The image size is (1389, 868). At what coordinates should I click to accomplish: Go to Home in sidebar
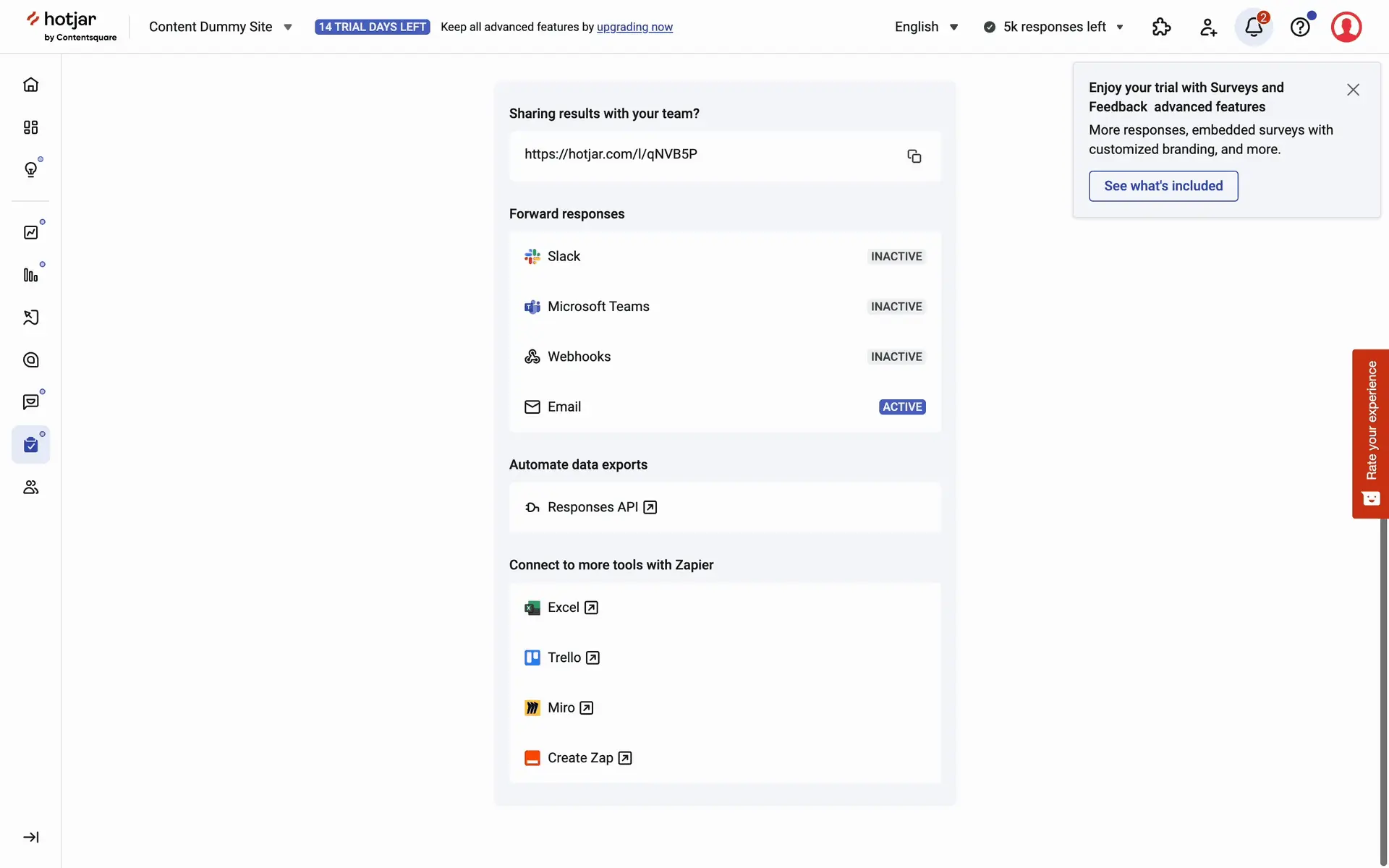click(x=30, y=85)
